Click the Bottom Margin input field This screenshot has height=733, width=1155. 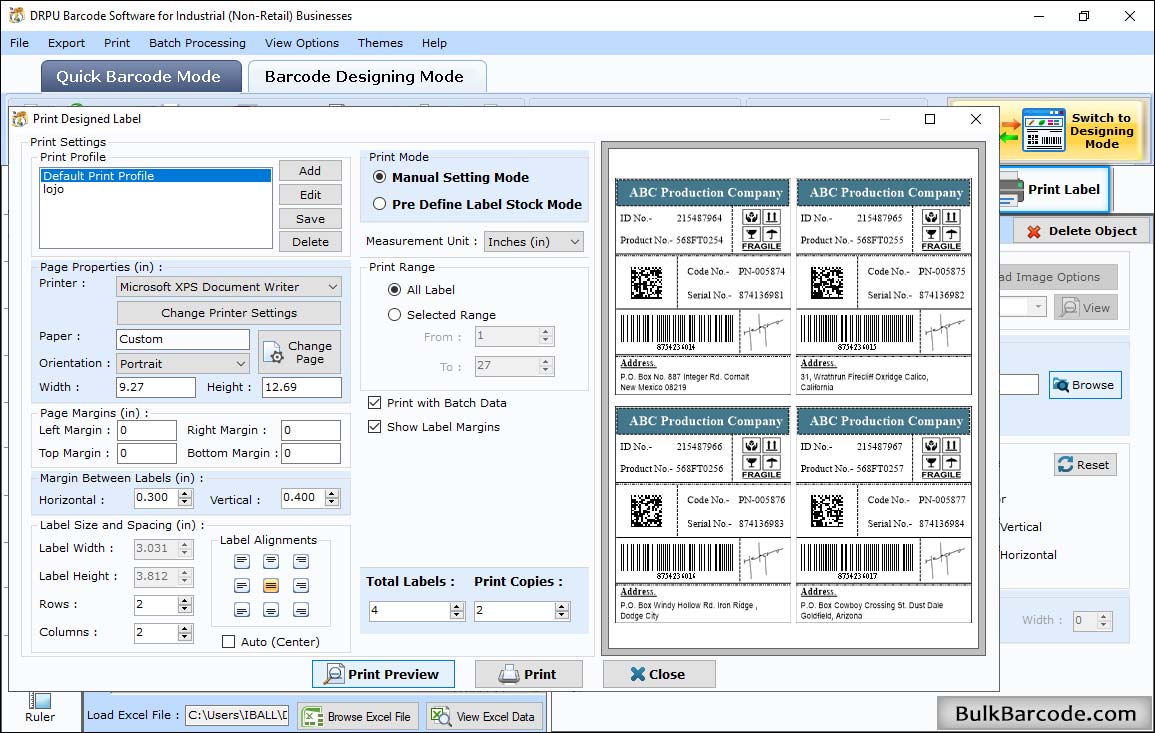(x=311, y=453)
